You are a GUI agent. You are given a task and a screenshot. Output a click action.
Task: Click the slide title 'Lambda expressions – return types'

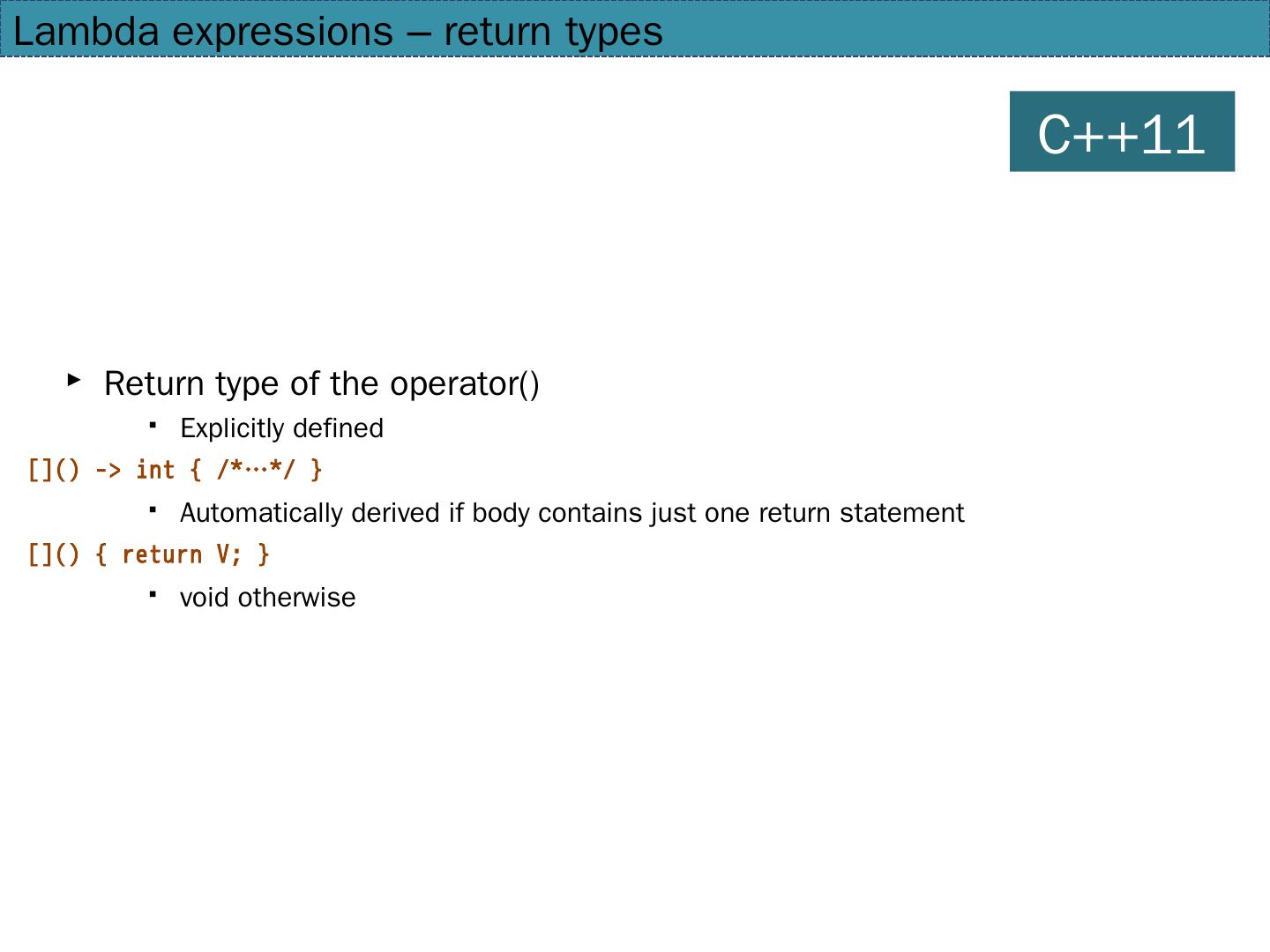click(x=338, y=32)
